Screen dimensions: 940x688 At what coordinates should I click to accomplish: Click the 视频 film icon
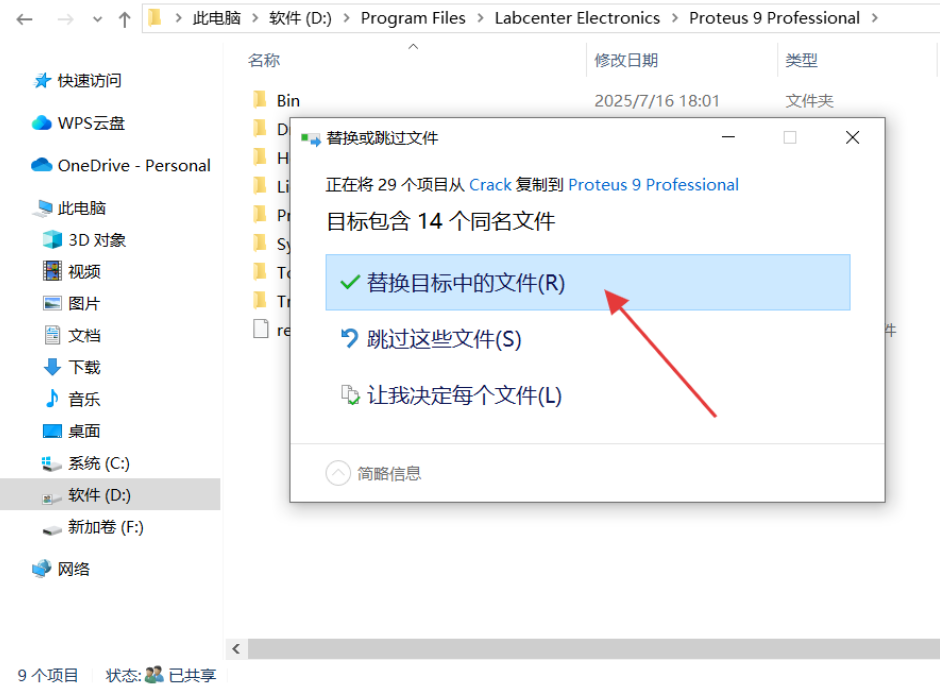(52, 271)
